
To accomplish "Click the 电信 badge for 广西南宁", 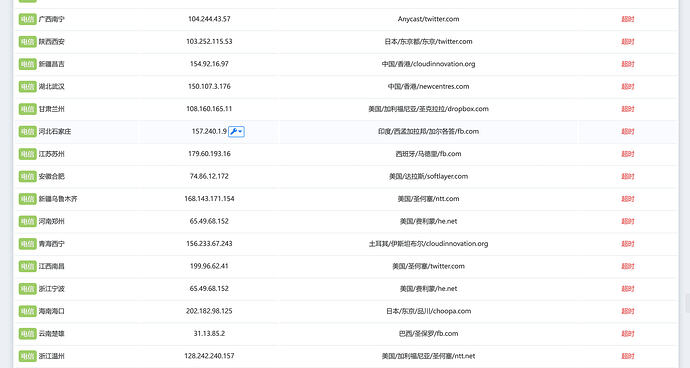I will (27, 19).
